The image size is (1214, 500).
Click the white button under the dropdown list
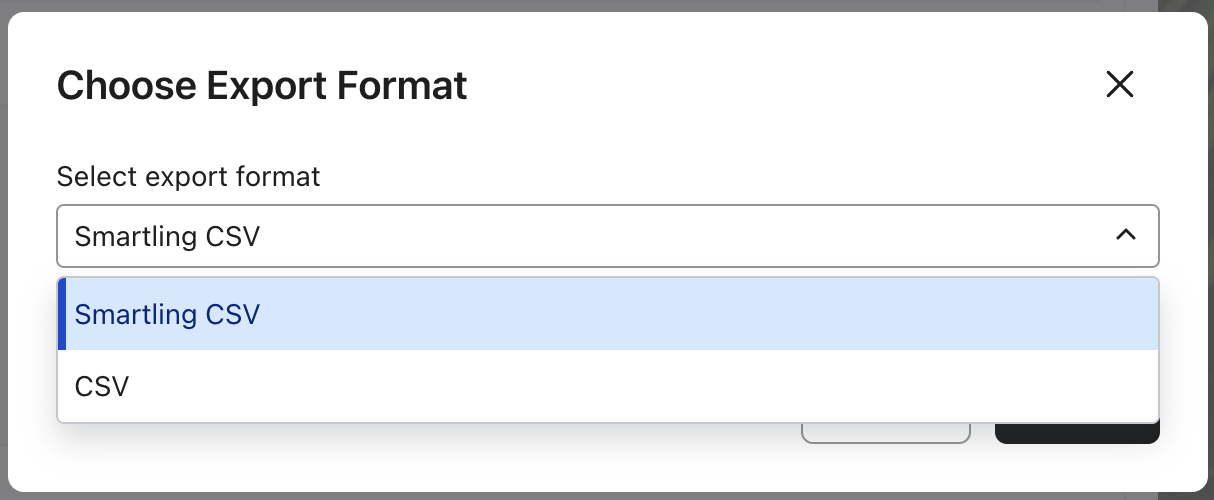click(885, 433)
